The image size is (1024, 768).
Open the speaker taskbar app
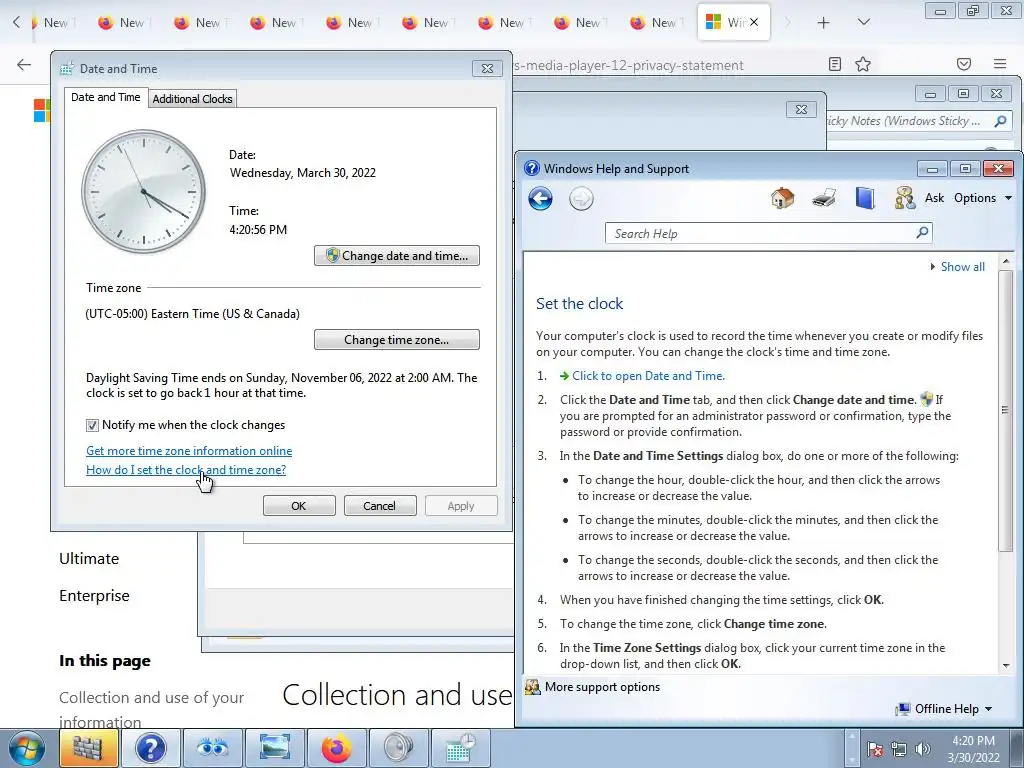tap(398, 748)
